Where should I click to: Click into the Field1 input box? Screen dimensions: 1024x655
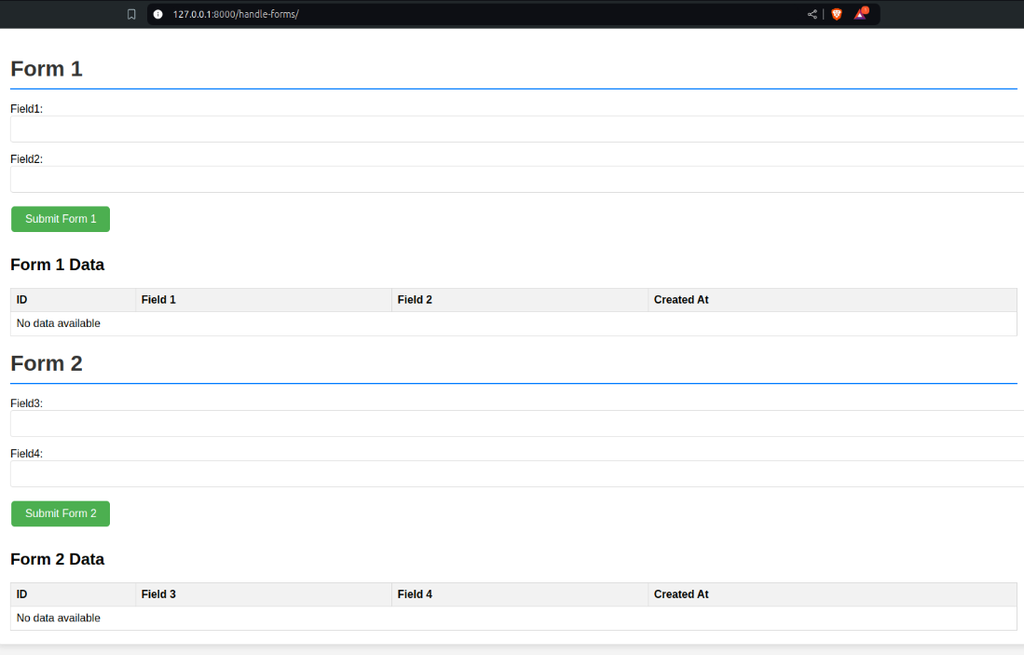point(517,129)
